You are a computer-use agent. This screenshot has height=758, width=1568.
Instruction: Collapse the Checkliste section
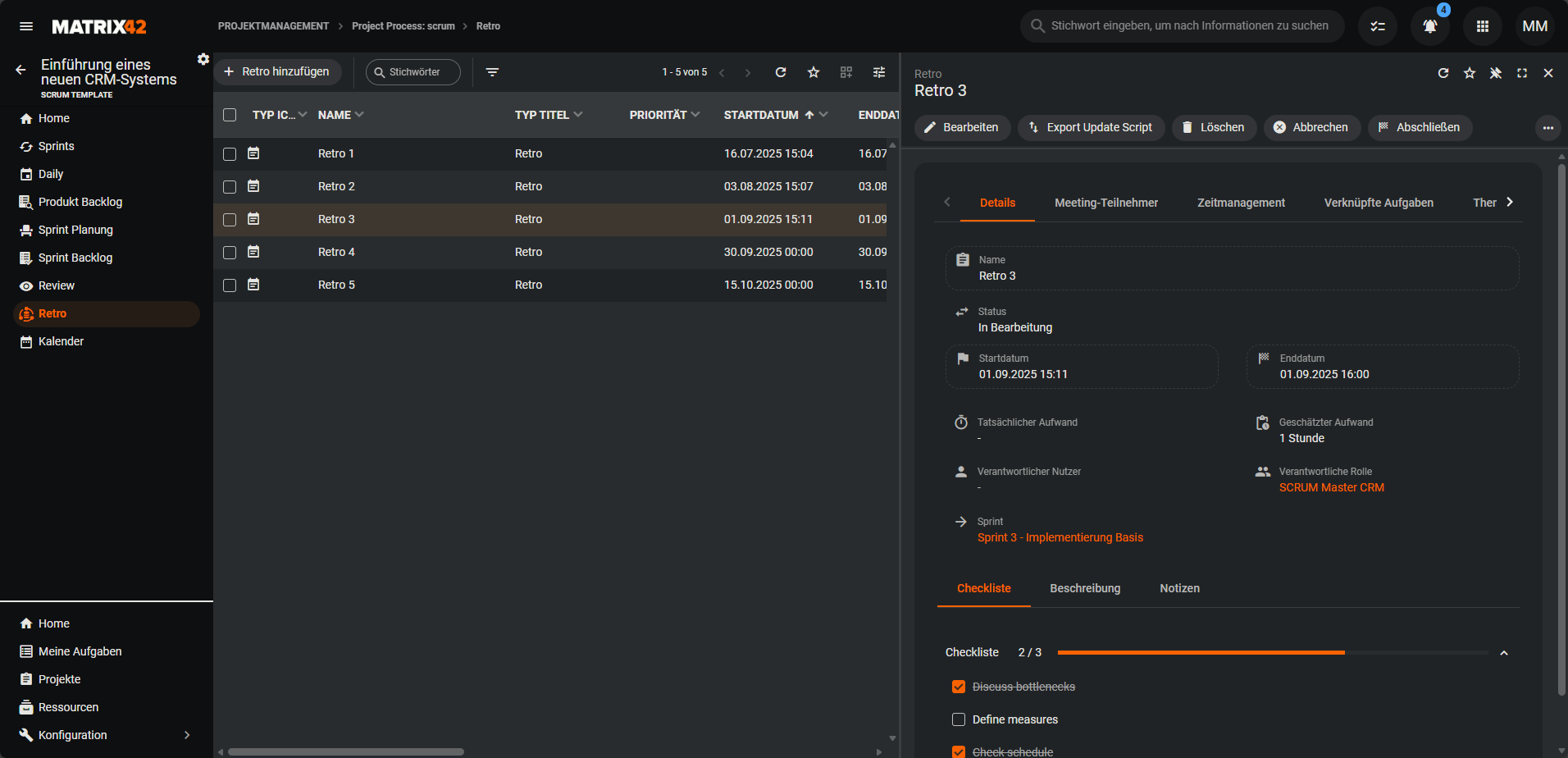click(x=1504, y=653)
